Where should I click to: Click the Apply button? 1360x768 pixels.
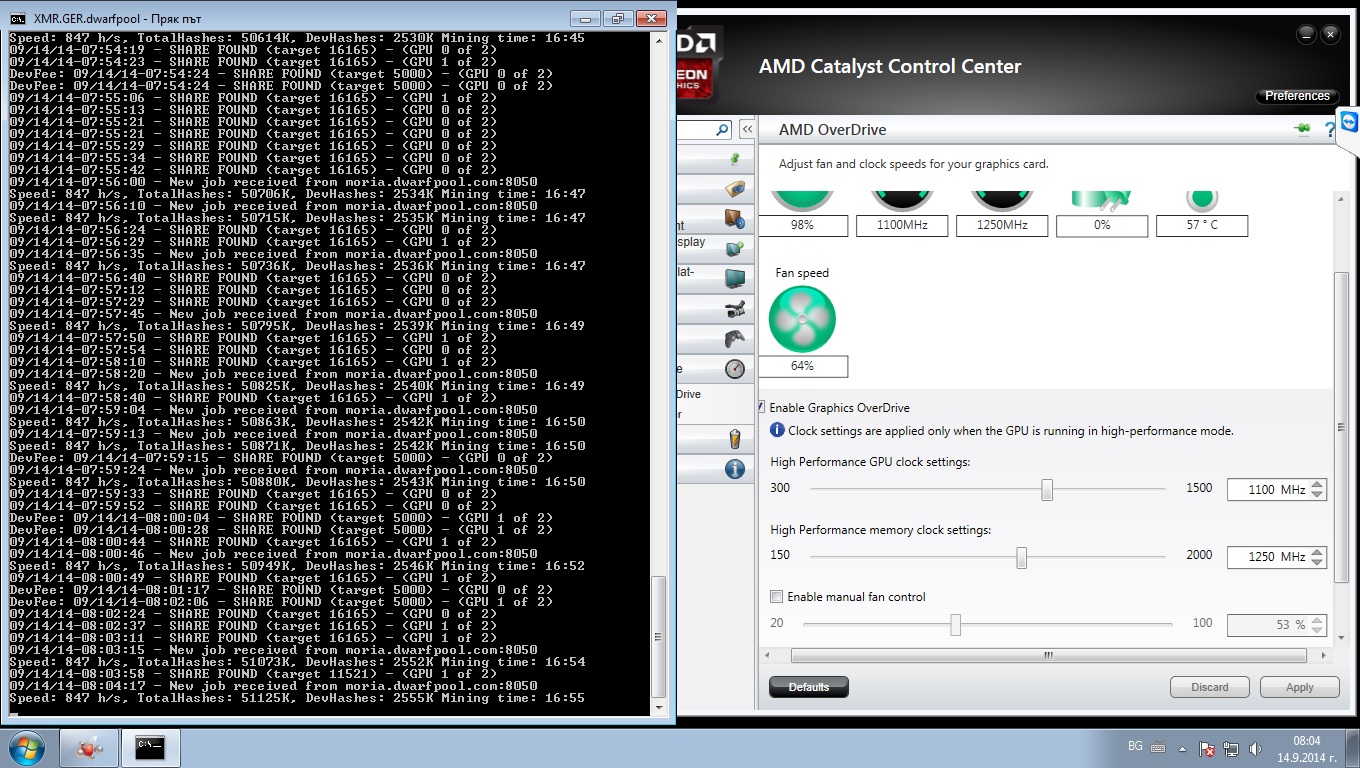click(1300, 687)
